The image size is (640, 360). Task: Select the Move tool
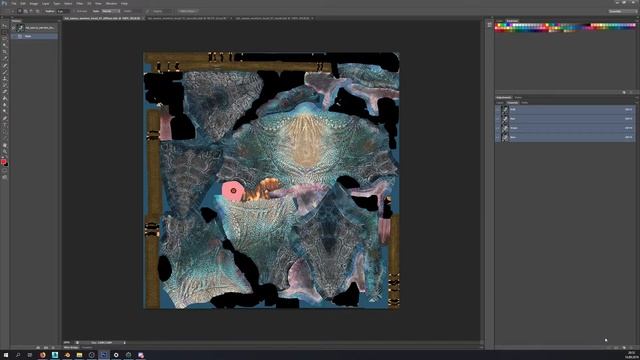(5, 26)
